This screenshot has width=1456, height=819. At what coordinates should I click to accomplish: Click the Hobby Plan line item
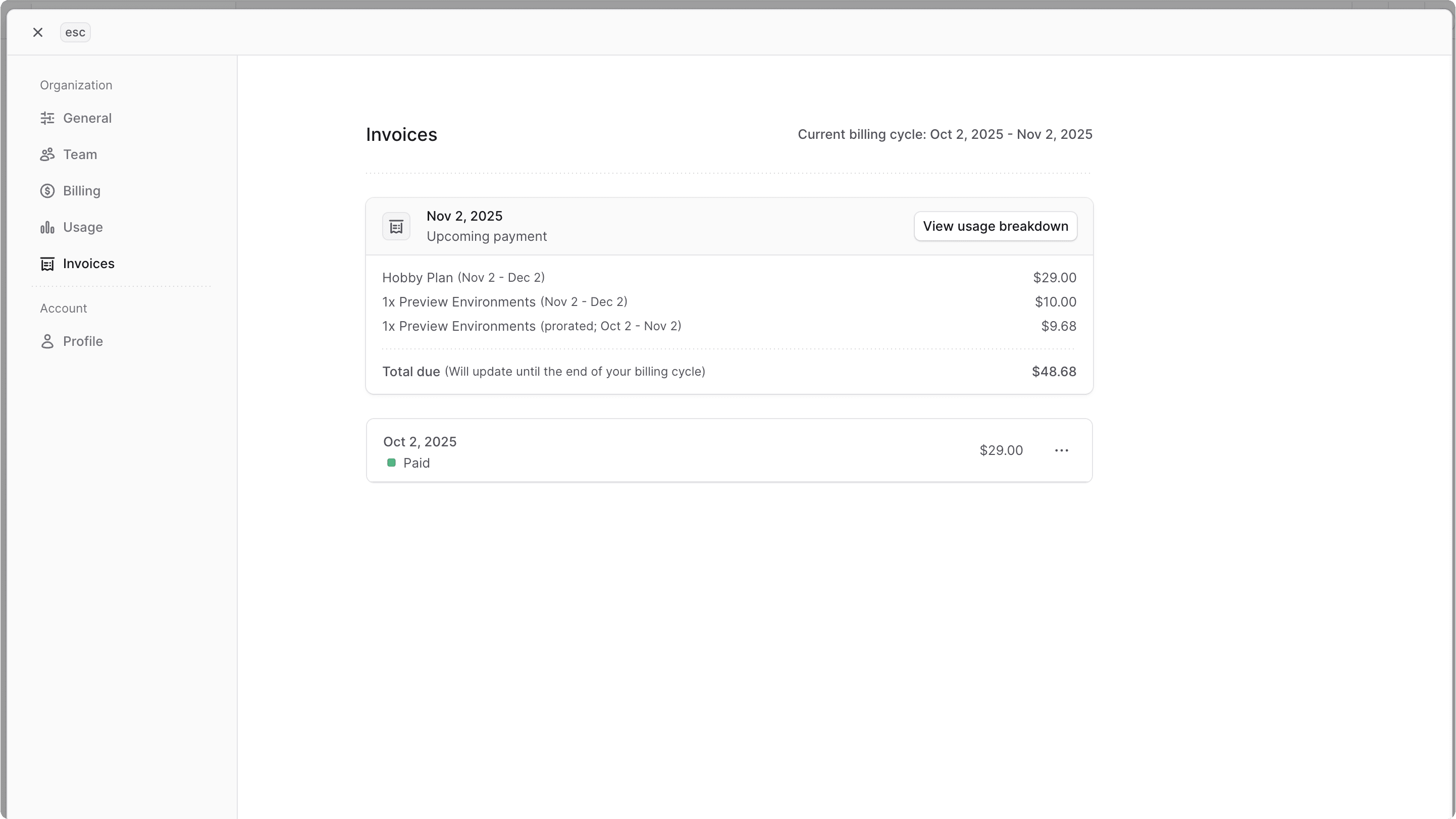463,278
